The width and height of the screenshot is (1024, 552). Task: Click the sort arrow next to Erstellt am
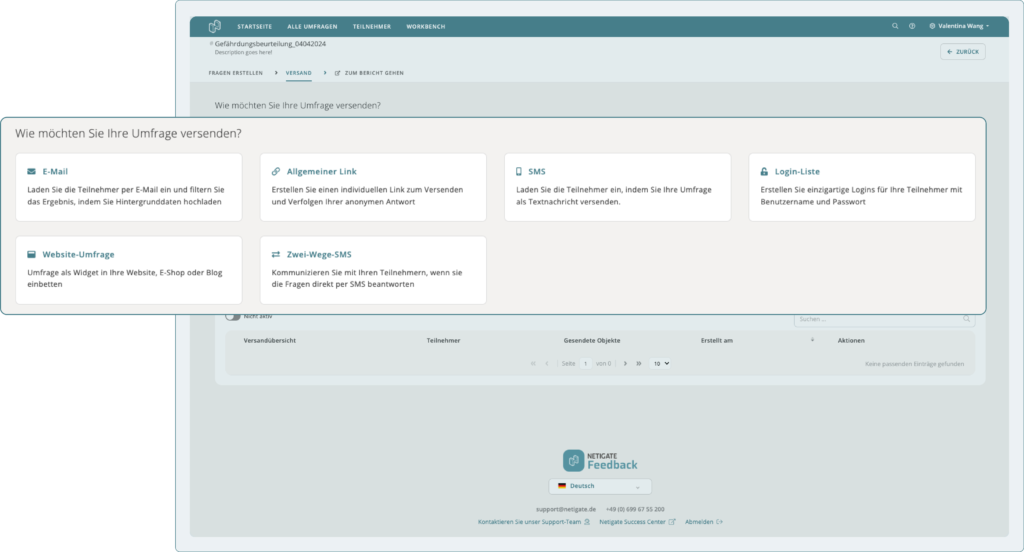tap(812, 340)
